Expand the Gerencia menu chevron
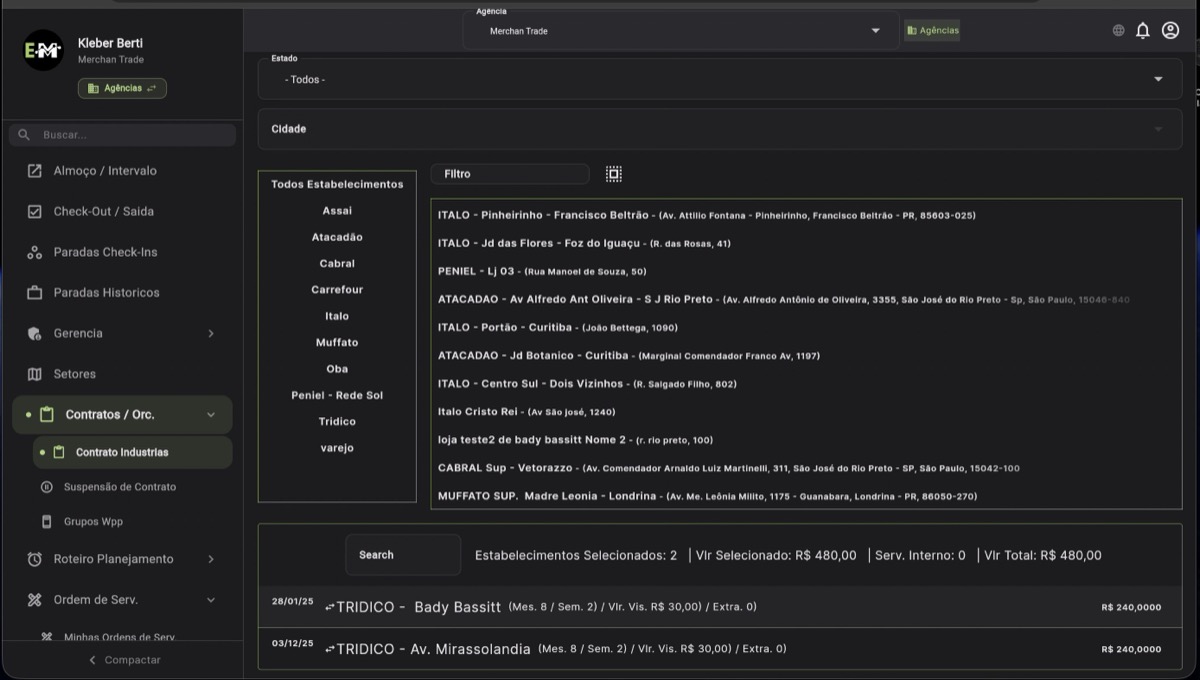 (x=211, y=334)
